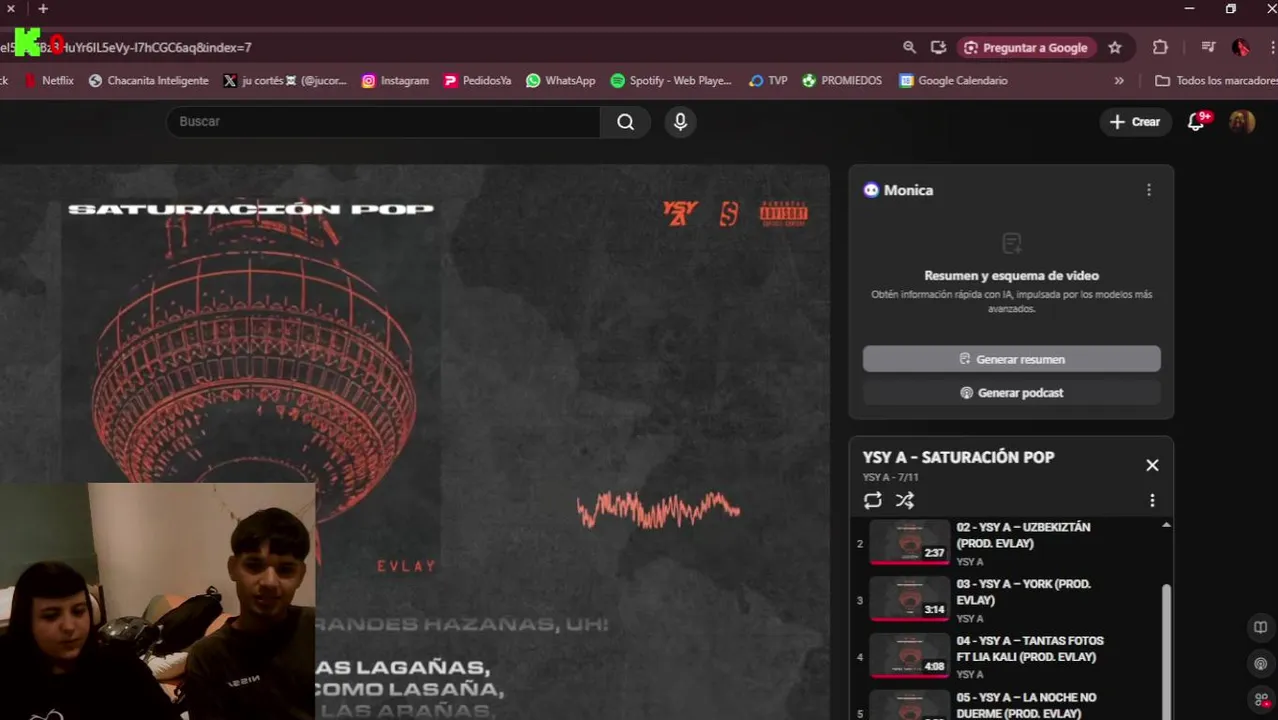Expand hidden bookmarks with the double chevron
Viewport: 1278px width, 720px height.
(x=1119, y=81)
